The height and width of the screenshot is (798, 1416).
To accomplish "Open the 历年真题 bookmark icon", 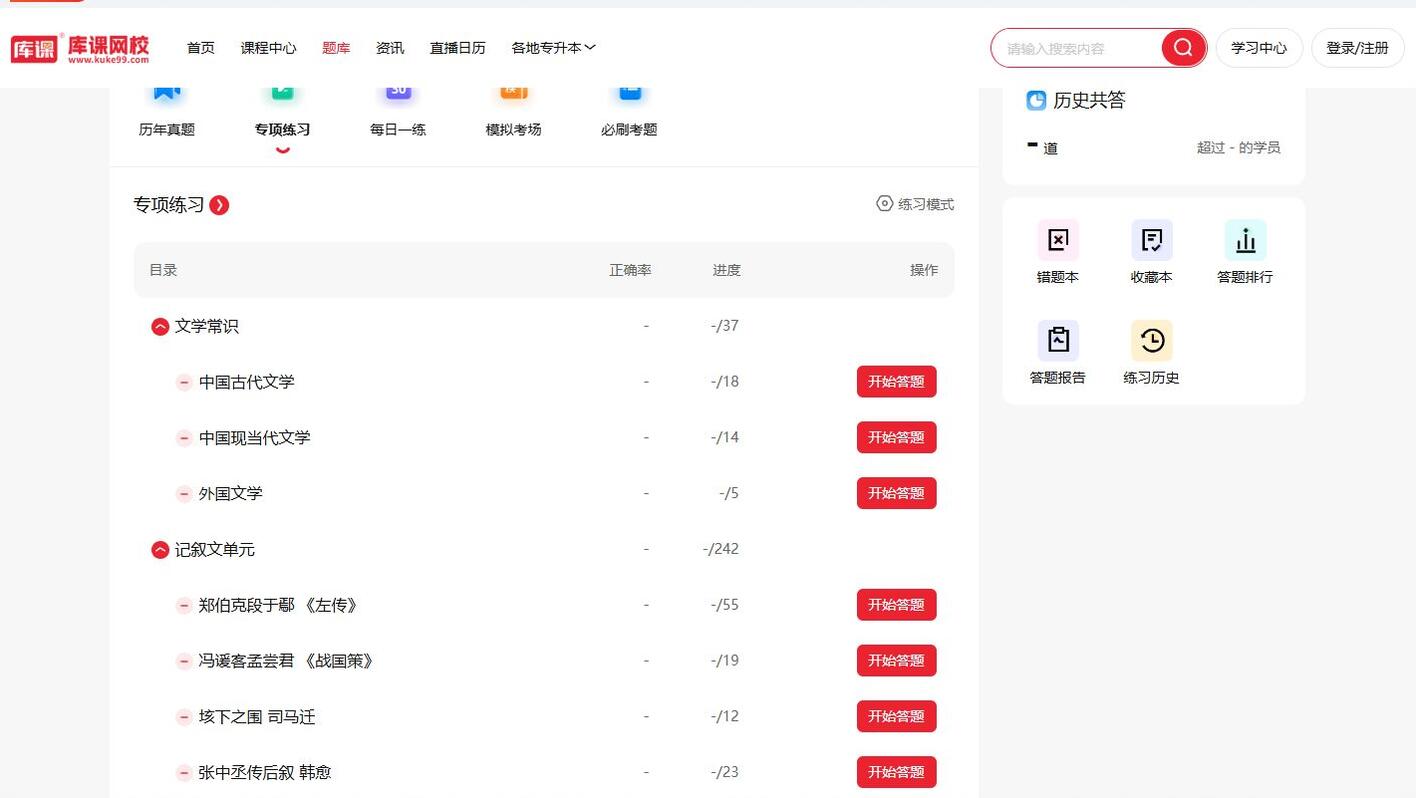I will pos(167,93).
